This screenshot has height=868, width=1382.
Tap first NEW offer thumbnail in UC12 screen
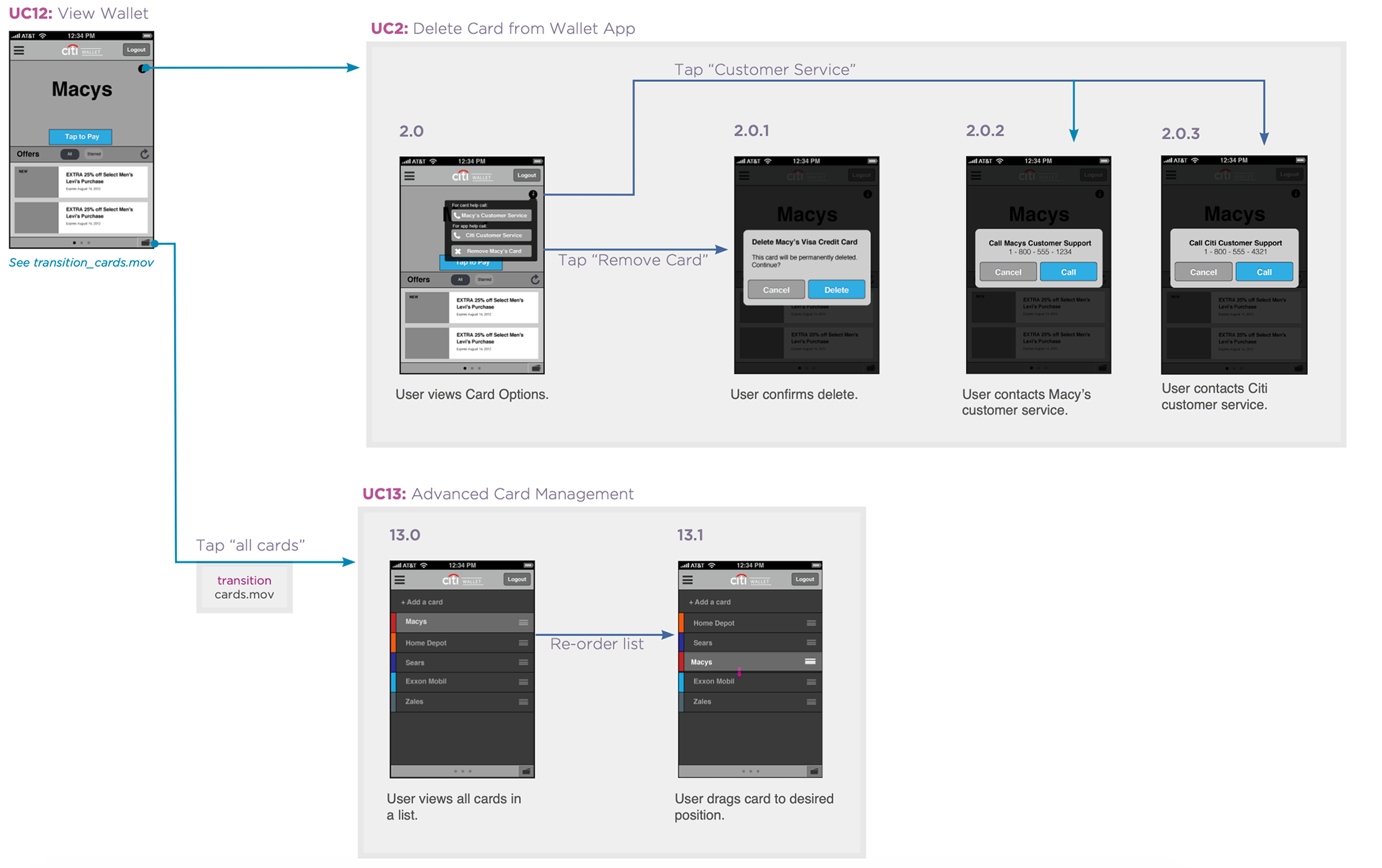point(36,182)
